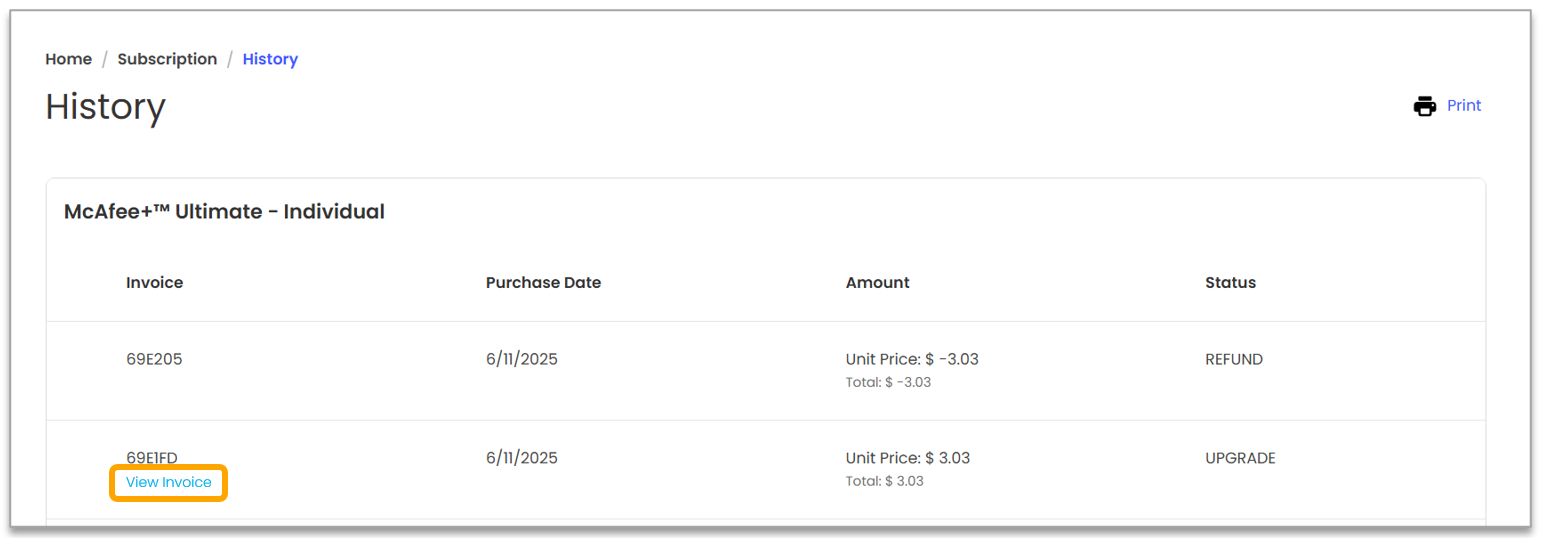The height and width of the screenshot is (538, 1543).
Task: Open the Subscription breadcrumb link
Action: (x=167, y=59)
